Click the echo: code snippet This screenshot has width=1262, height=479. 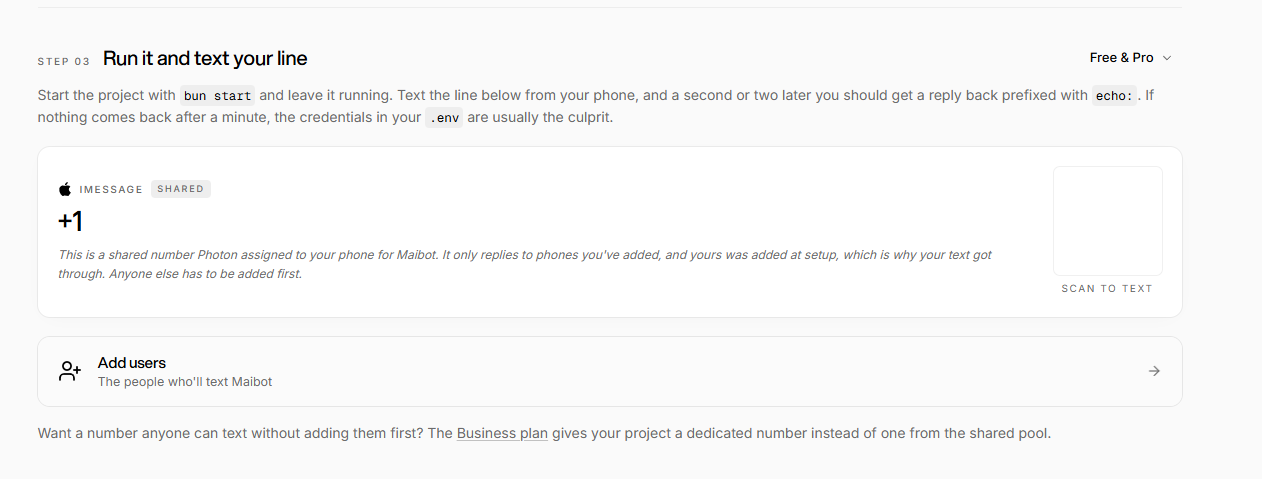click(1115, 96)
